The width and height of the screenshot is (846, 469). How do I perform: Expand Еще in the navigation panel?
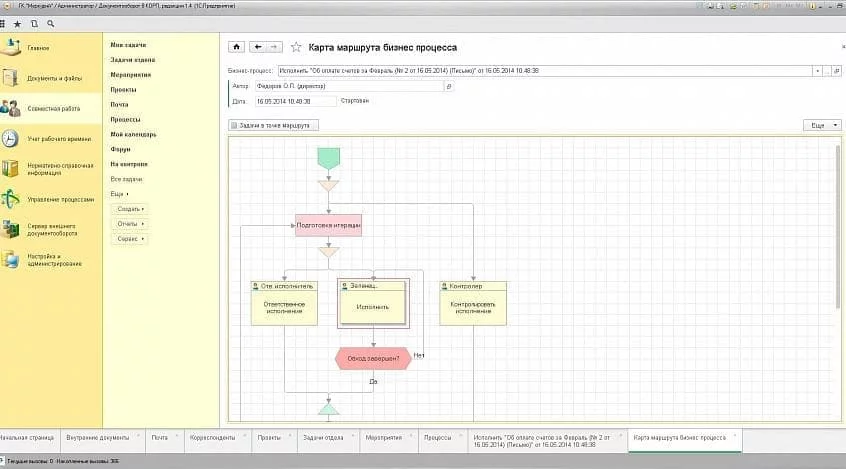[120, 194]
